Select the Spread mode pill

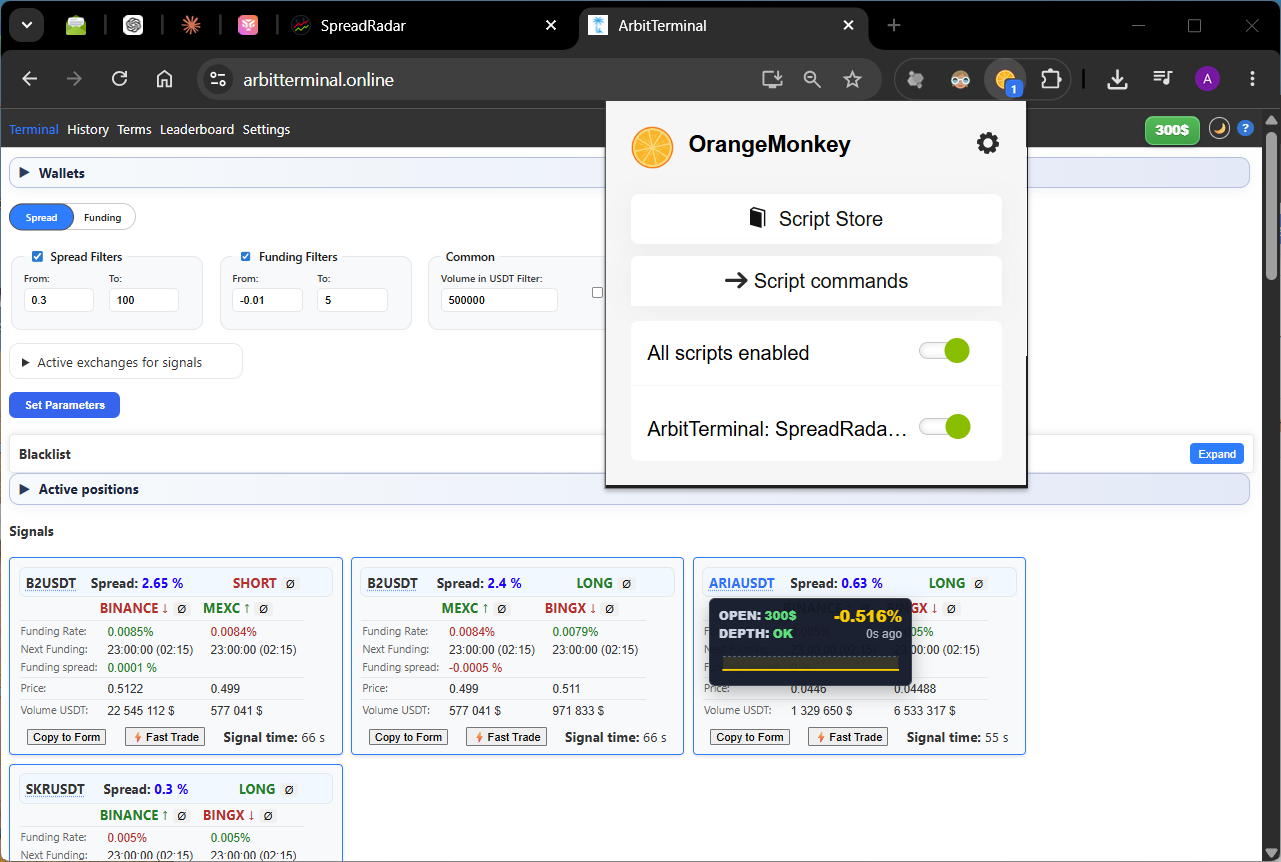click(x=41, y=217)
